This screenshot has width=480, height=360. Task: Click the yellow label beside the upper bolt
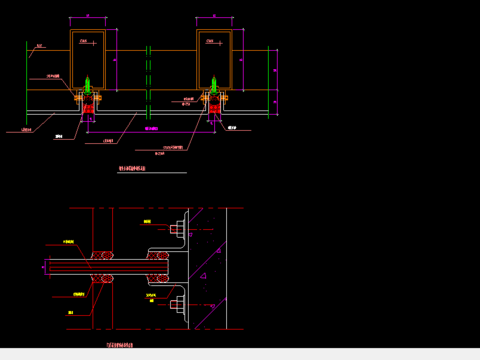147,221
